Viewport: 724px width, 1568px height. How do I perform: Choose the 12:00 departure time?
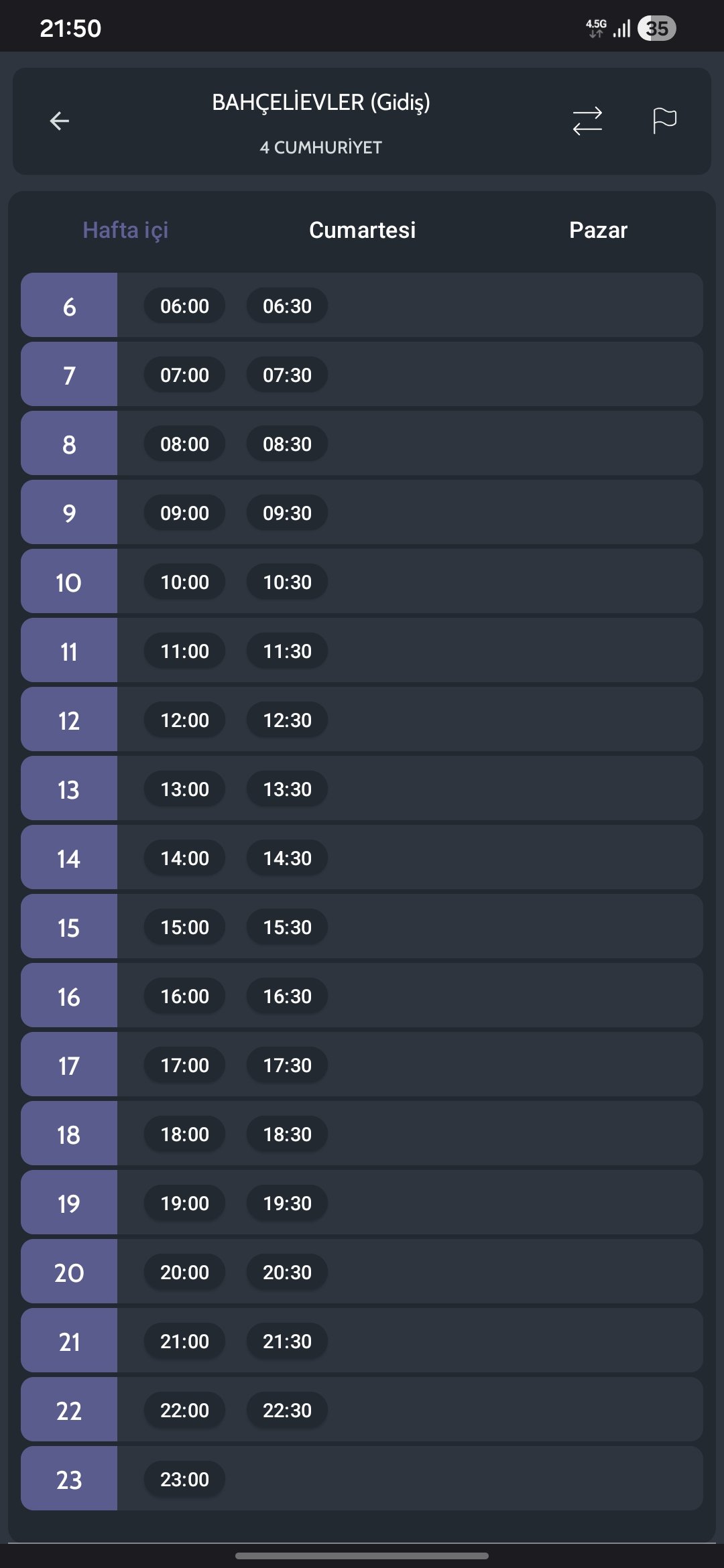184,720
